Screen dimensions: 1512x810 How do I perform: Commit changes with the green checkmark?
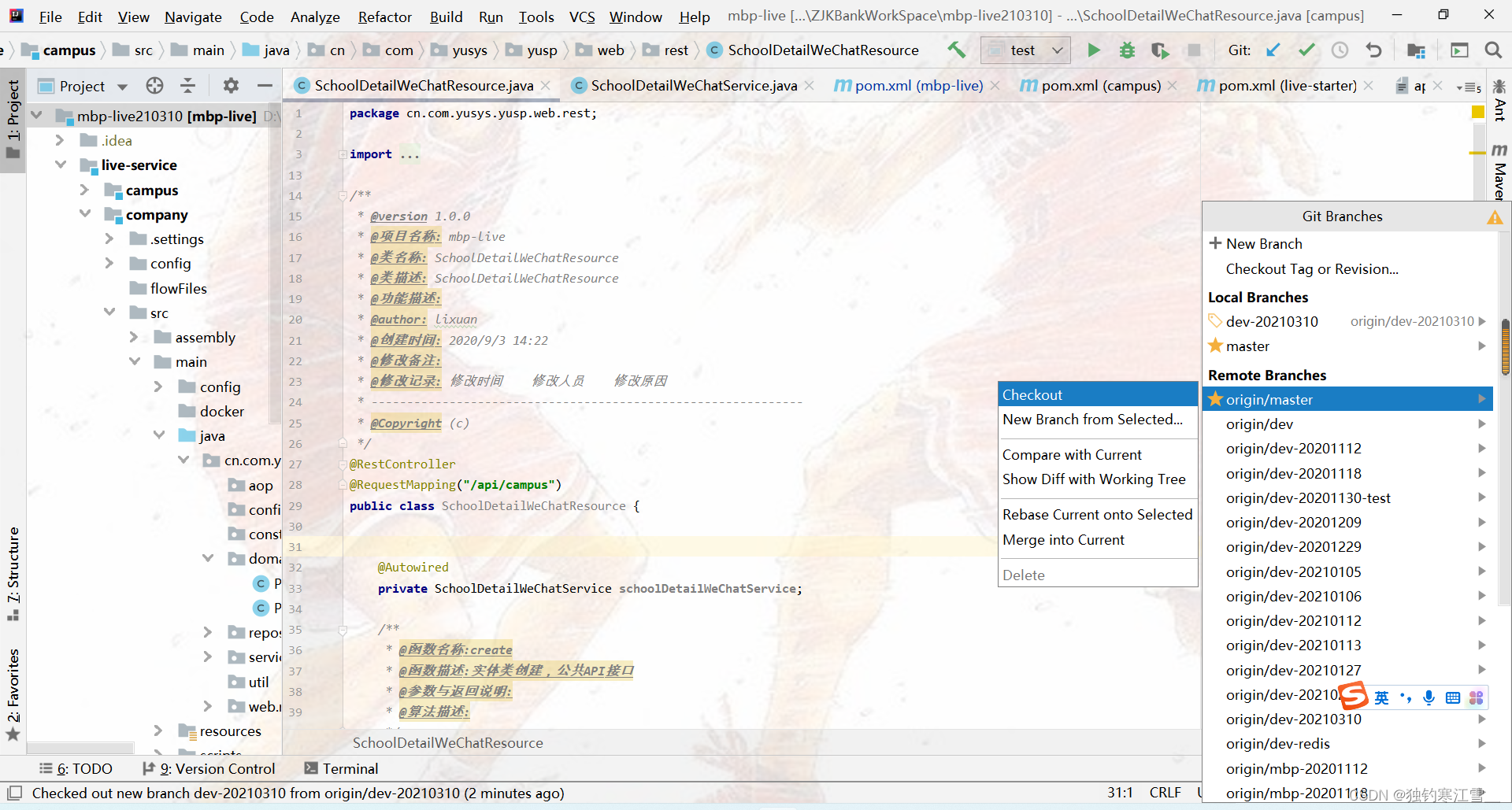point(1306,50)
